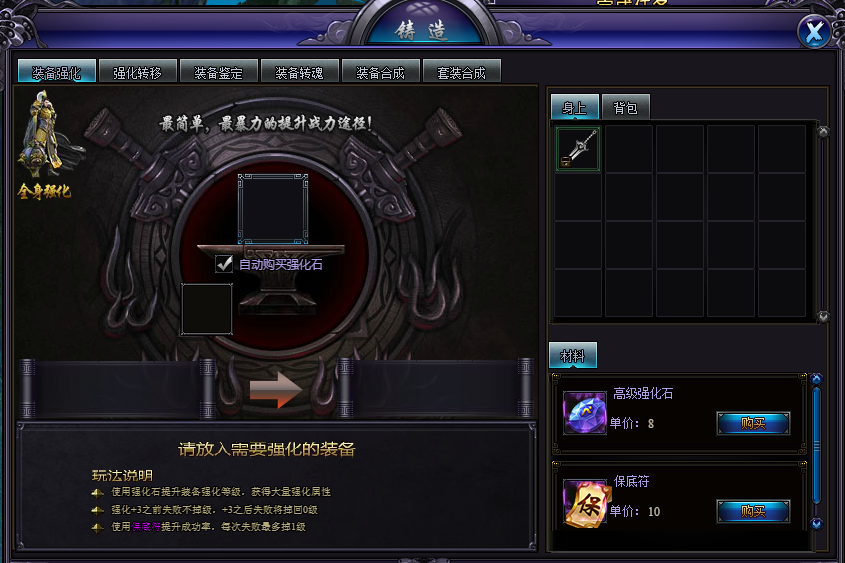Click the materials list scroll up arrow

[x=816, y=379]
